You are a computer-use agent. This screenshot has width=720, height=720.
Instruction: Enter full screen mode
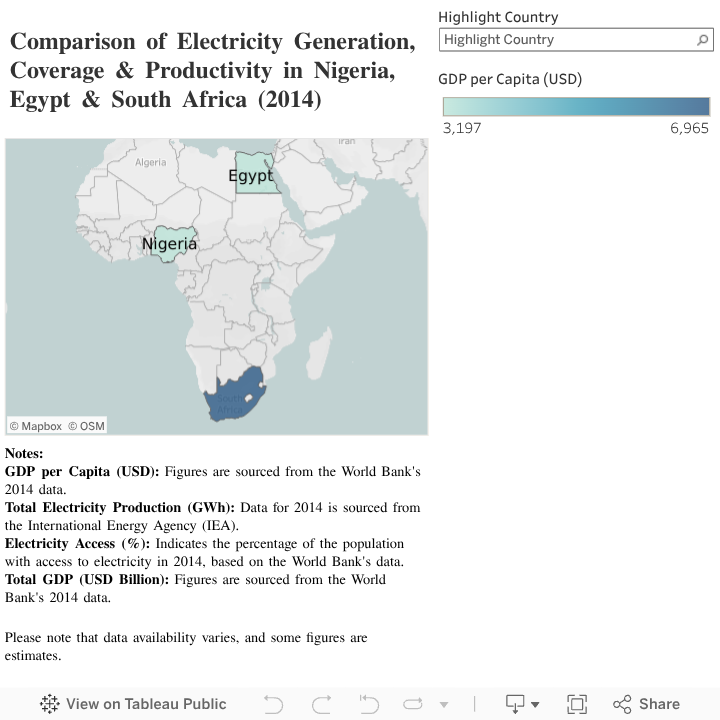pos(576,704)
